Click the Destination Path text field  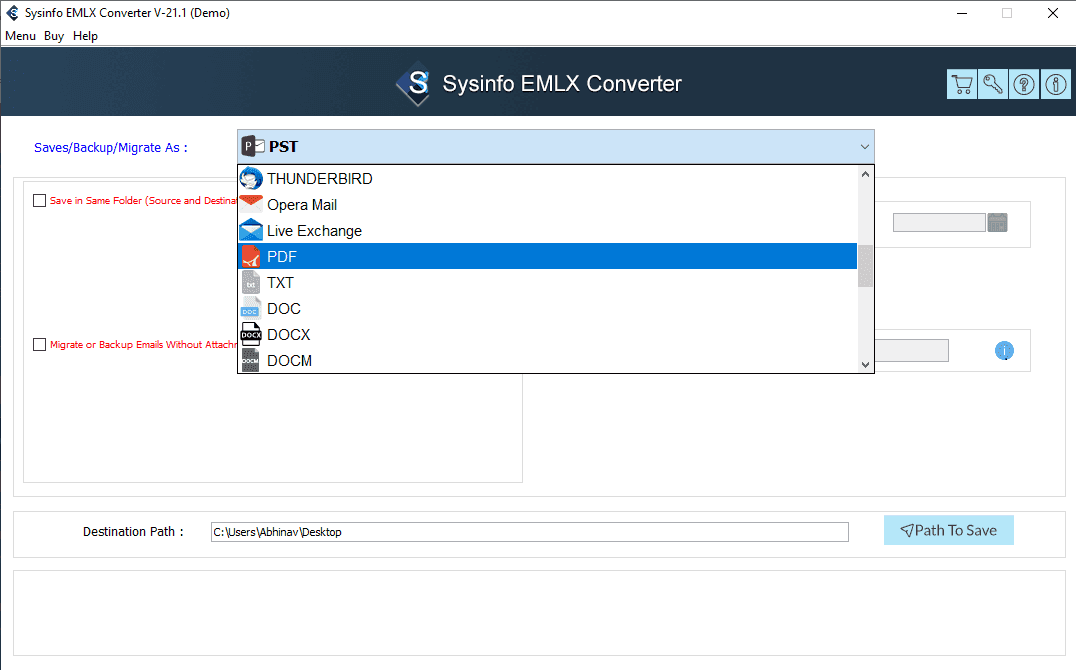(x=530, y=532)
